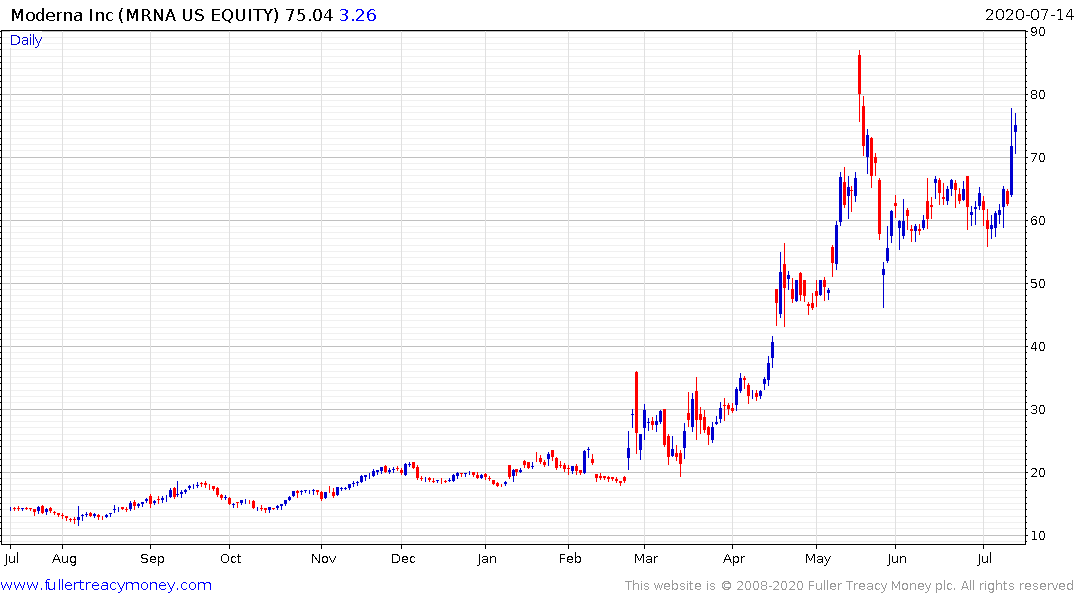1075x600 pixels.
Task: Click the 10 price axis label
Action: pyautogui.click(x=1038, y=536)
